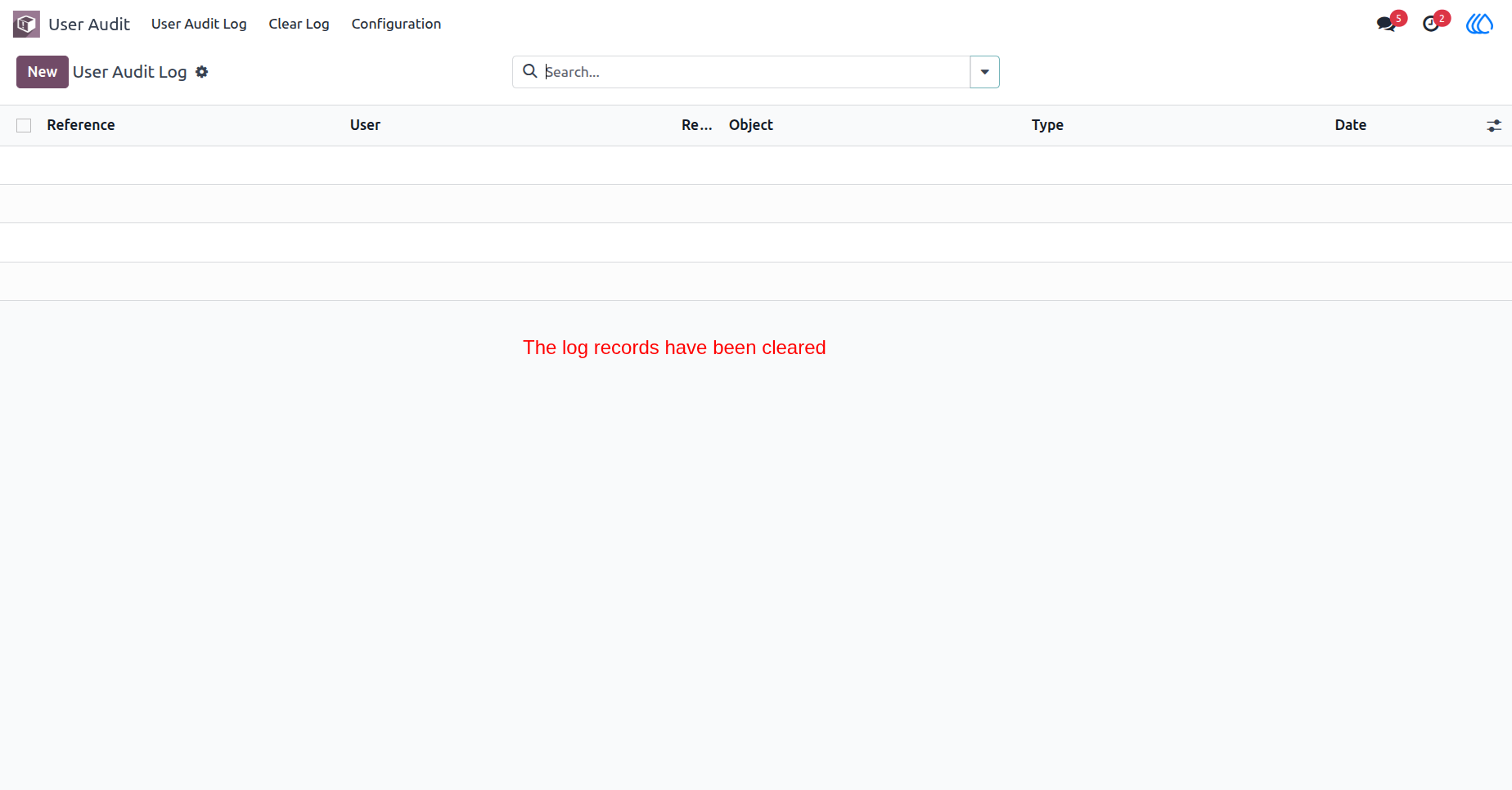
Task: Open the Configuration menu
Action: pyautogui.click(x=396, y=24)
